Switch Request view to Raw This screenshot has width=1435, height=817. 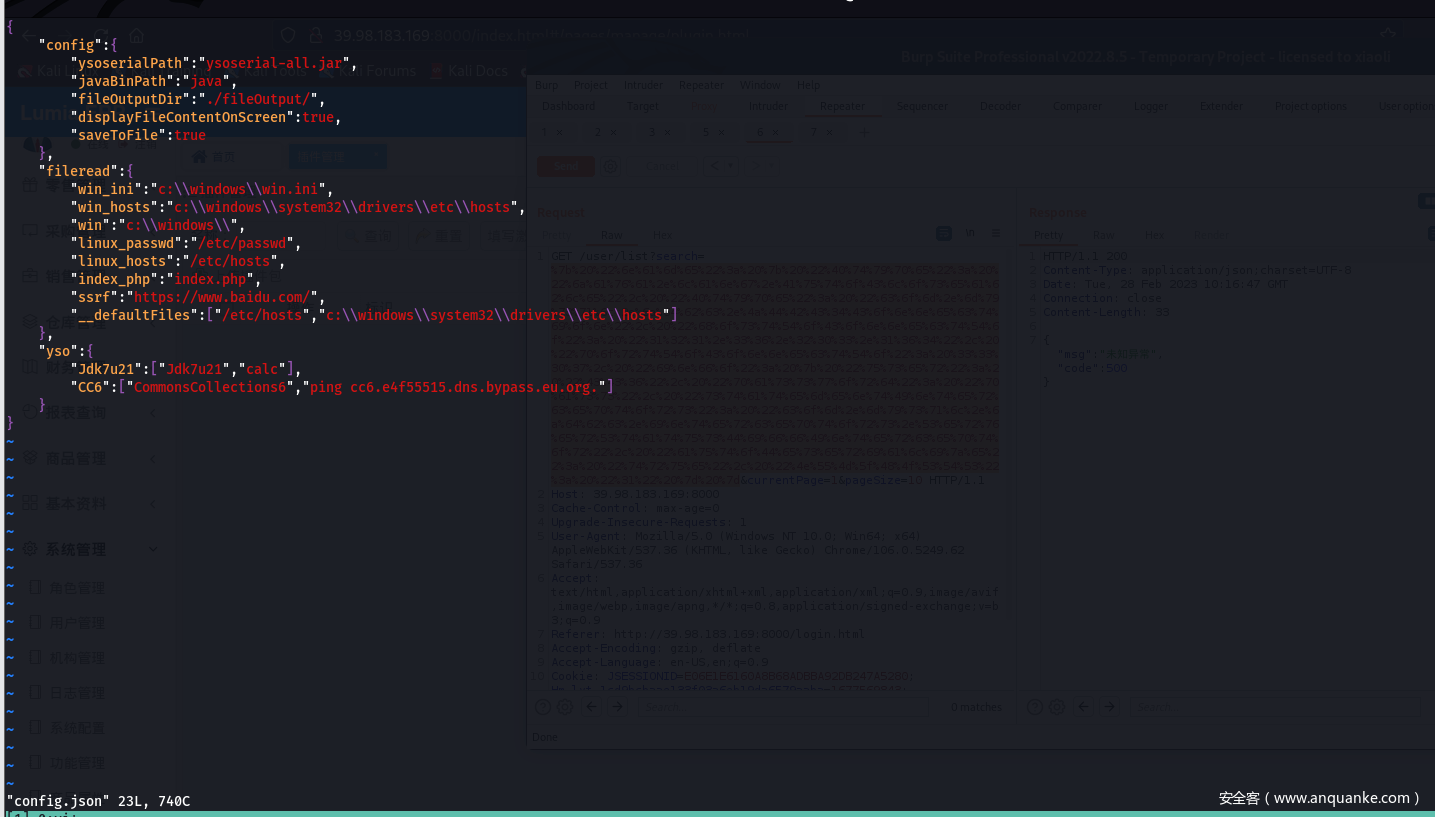pos(612,235)
